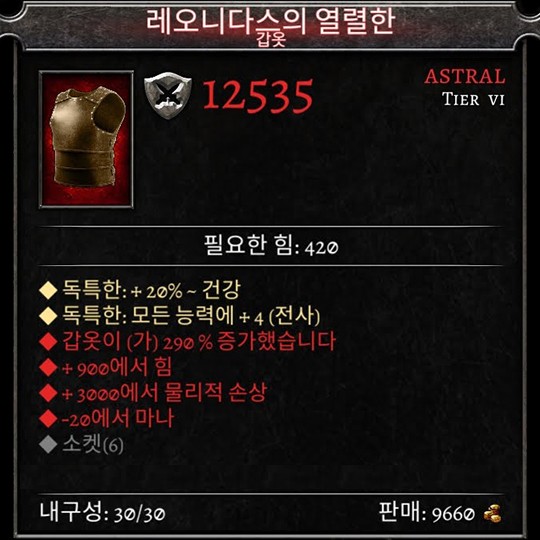Click the defense value 12535
This screenshot has width=540, height=540.
click(258, 96)
